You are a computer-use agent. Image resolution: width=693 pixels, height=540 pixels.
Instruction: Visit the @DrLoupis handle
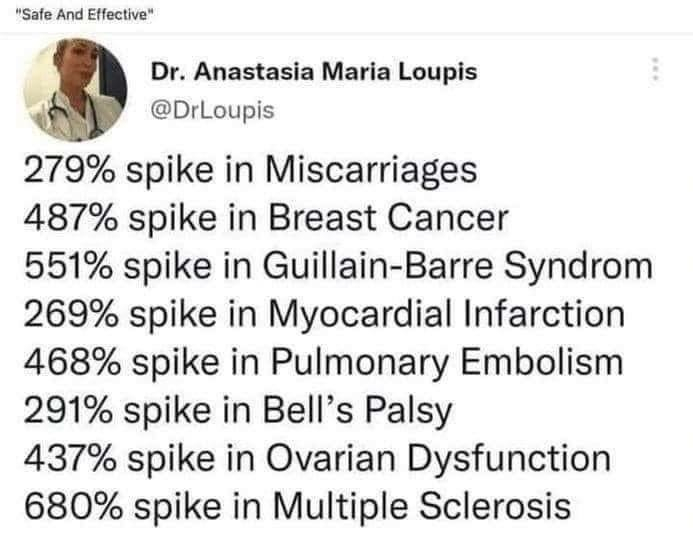click(212, 110)
